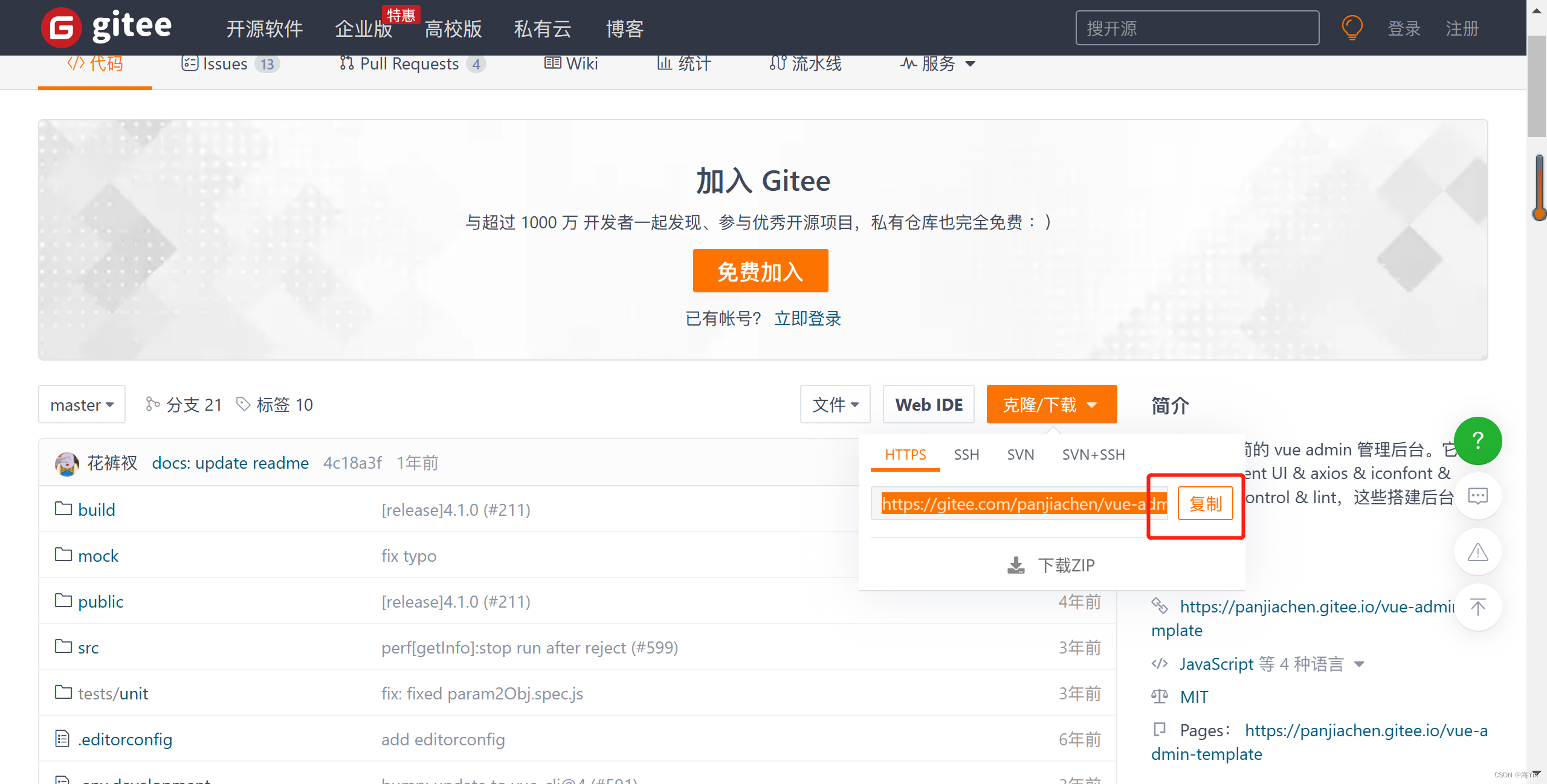Expand the 服务 menu
Screen dimensions: 1547x784
point(937,63)
